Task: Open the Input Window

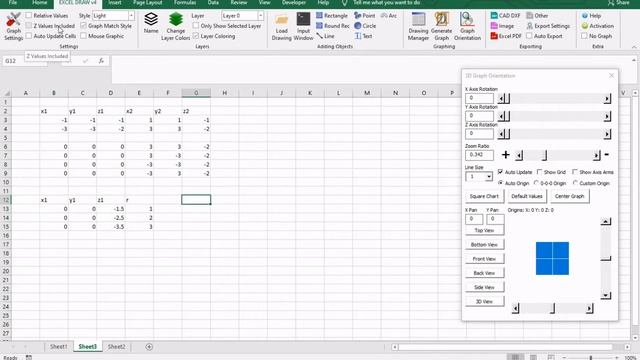Action: tap(303, 27)
